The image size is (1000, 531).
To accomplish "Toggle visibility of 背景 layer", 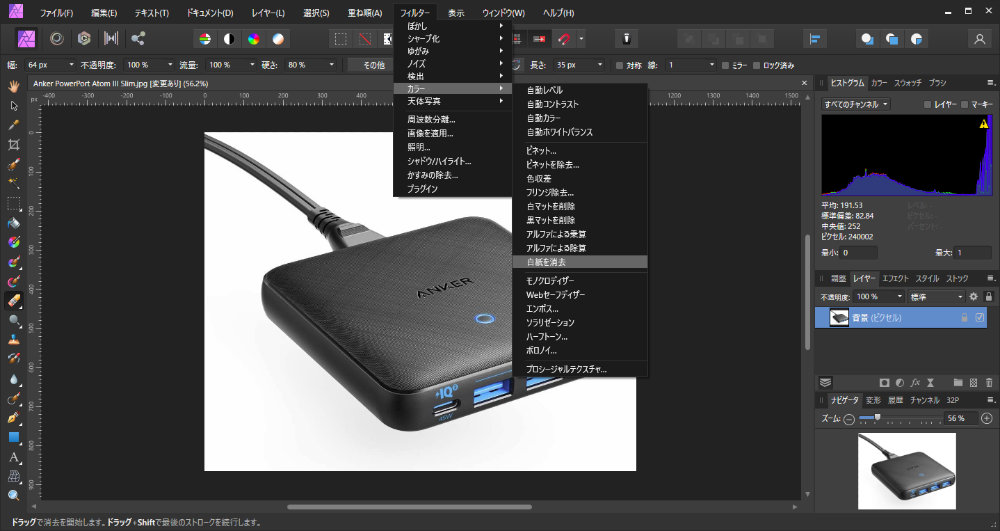I will 980,317.
